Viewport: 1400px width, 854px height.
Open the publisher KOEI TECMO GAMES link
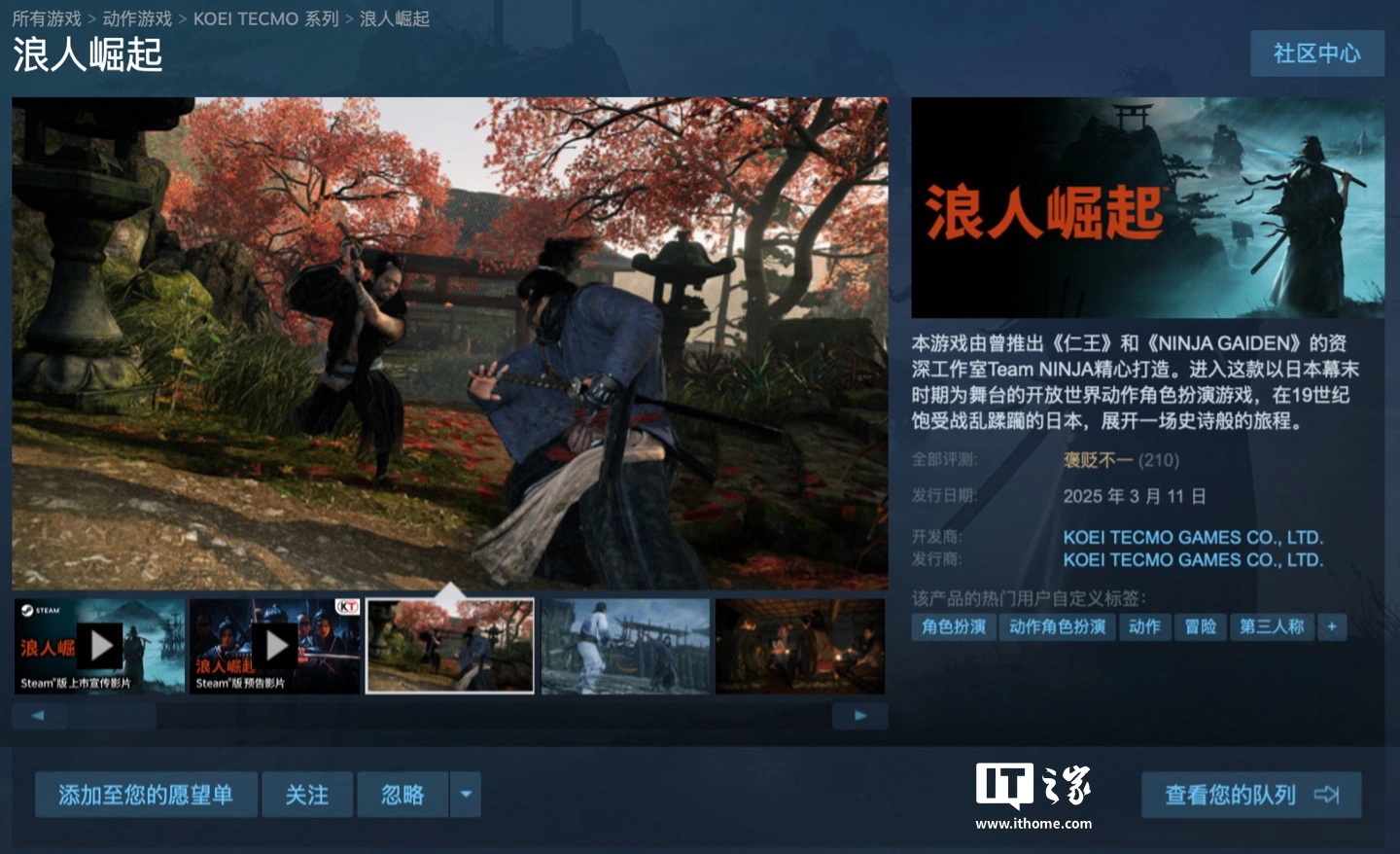pos(1193,560)
